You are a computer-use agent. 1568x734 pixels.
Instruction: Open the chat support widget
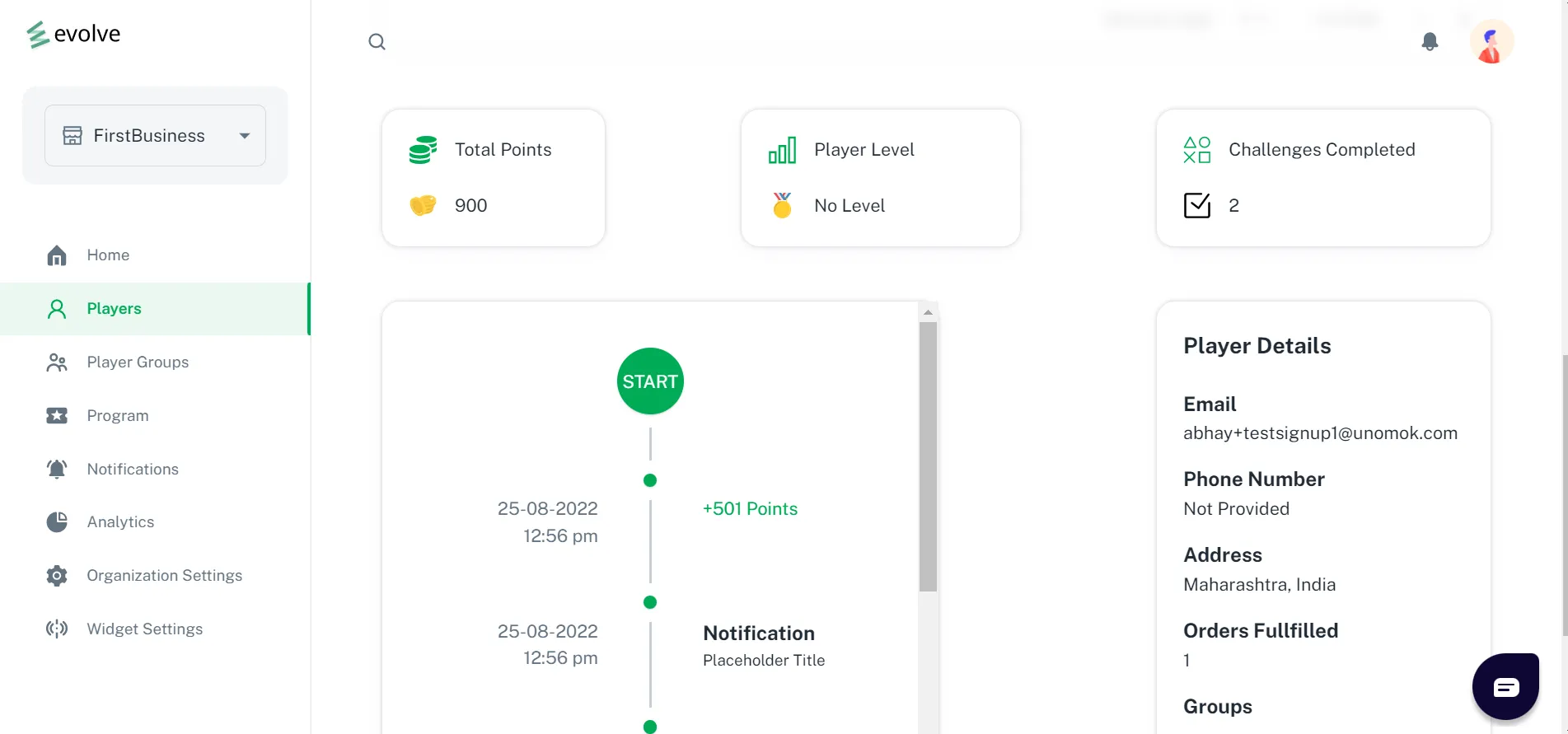(x=1505, y=686)
